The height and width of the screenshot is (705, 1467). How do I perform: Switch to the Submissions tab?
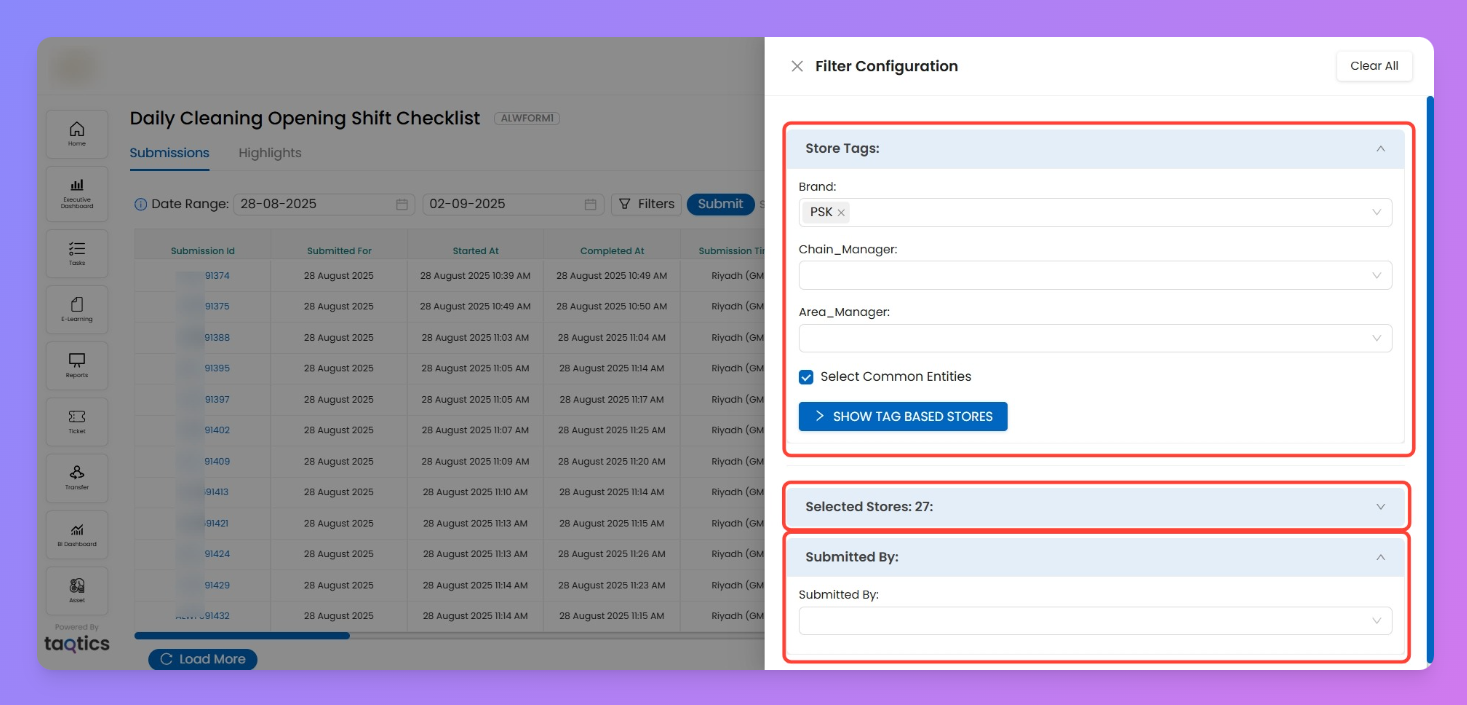(x=170, y=153)
